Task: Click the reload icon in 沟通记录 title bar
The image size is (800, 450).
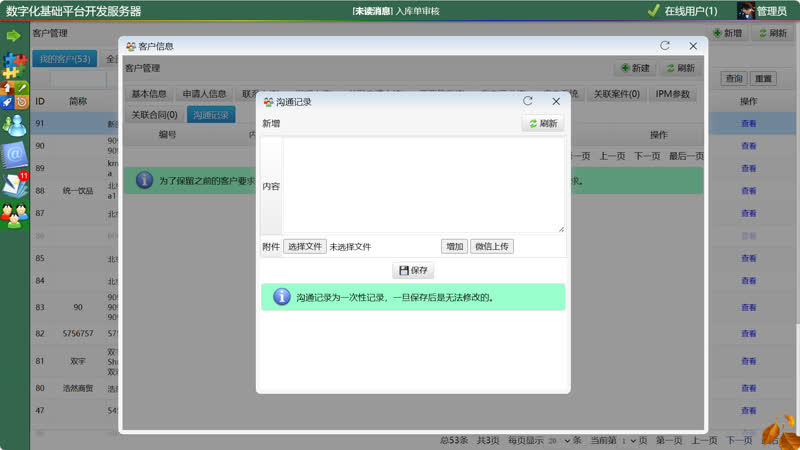Action: pos(528,102)
